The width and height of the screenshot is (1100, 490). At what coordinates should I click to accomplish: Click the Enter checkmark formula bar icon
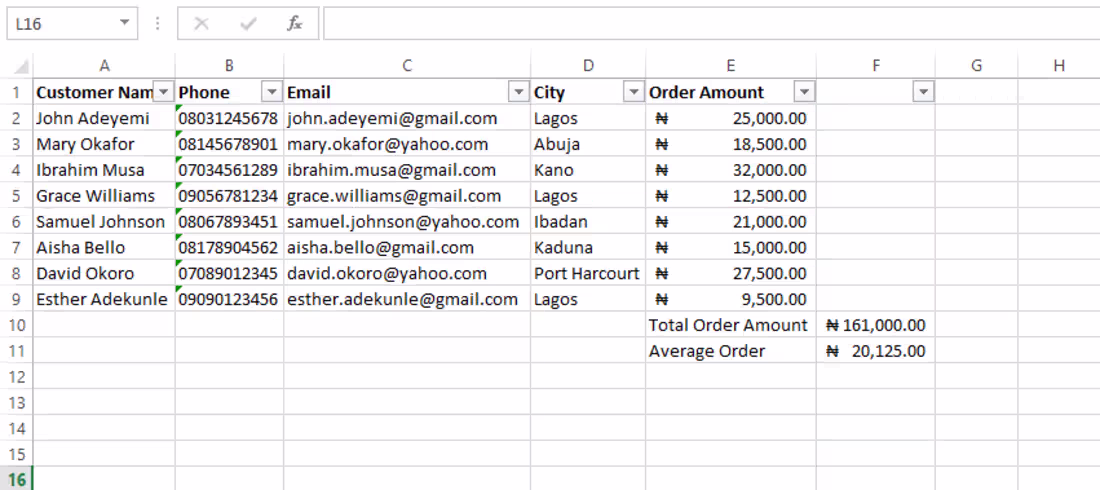pos(248,24)
